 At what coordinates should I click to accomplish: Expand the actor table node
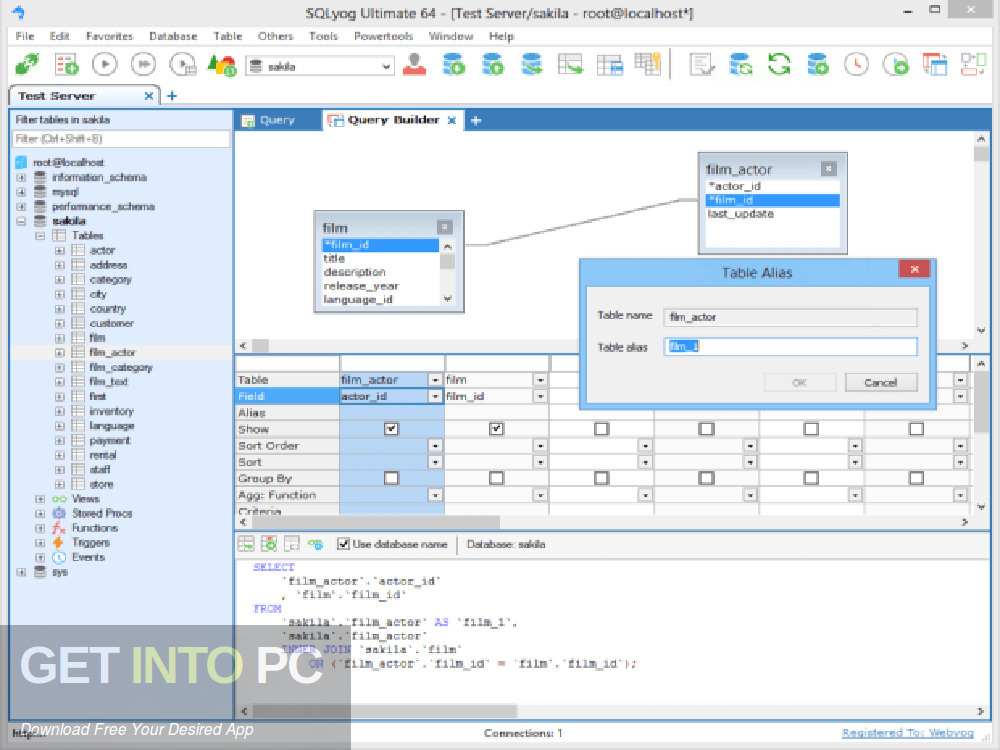59,251
